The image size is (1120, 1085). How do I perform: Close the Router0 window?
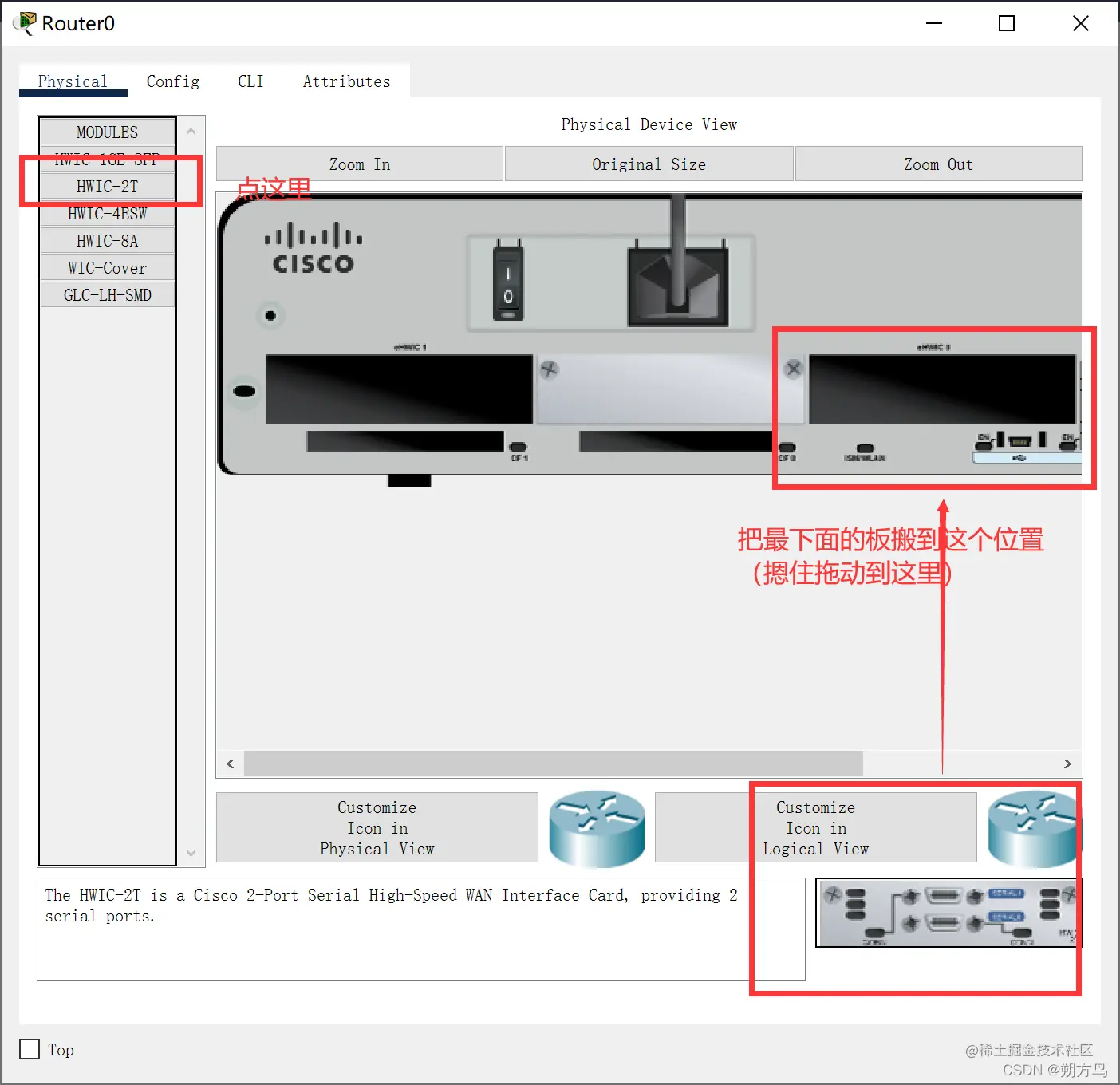point(1081,23)
